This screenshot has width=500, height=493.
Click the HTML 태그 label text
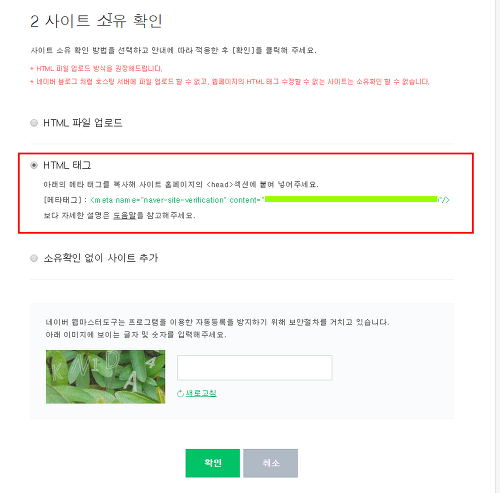coord(67,165)
